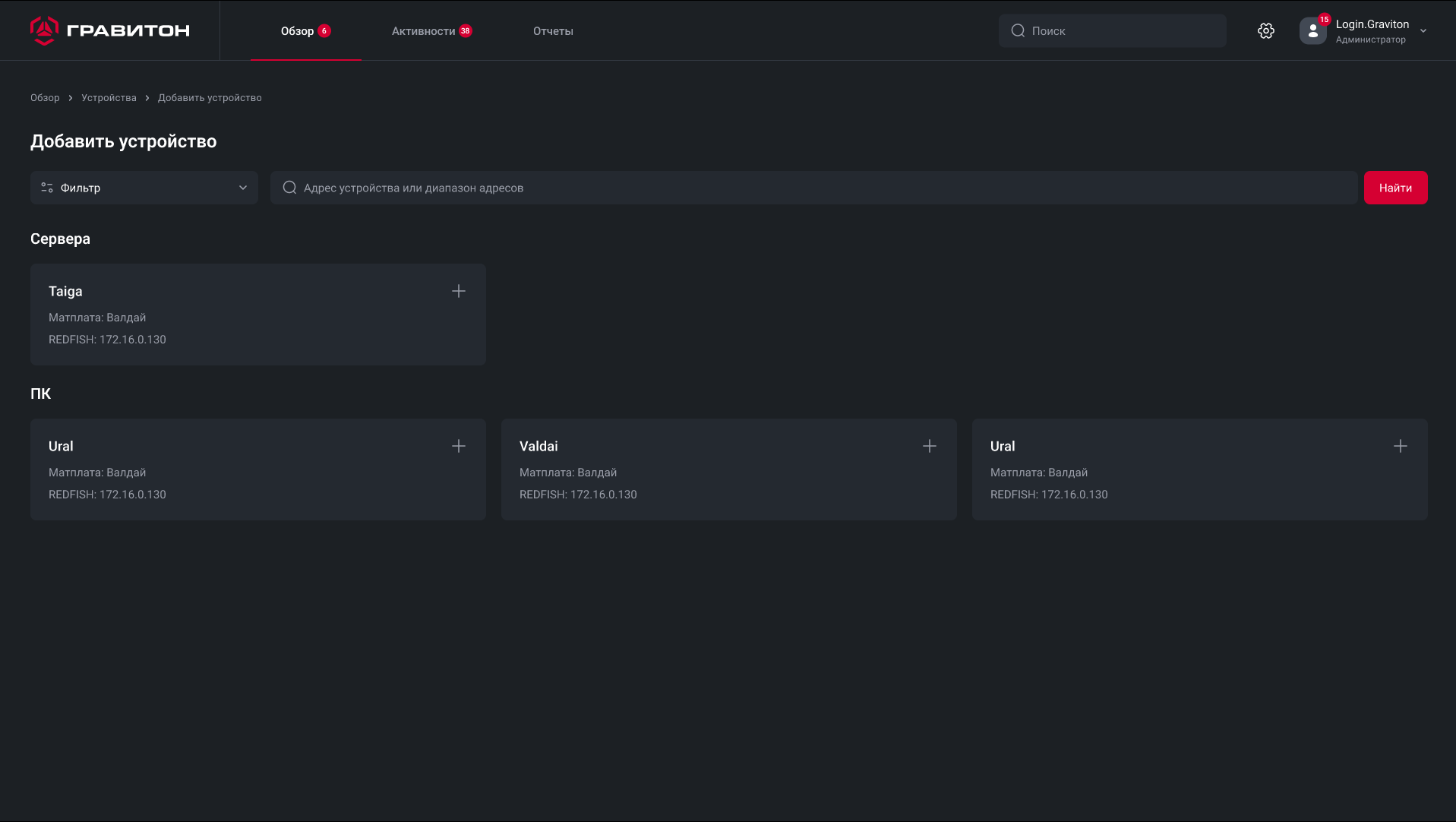Navigate to Обзор breadcrumb link

(x=45, y=98)
